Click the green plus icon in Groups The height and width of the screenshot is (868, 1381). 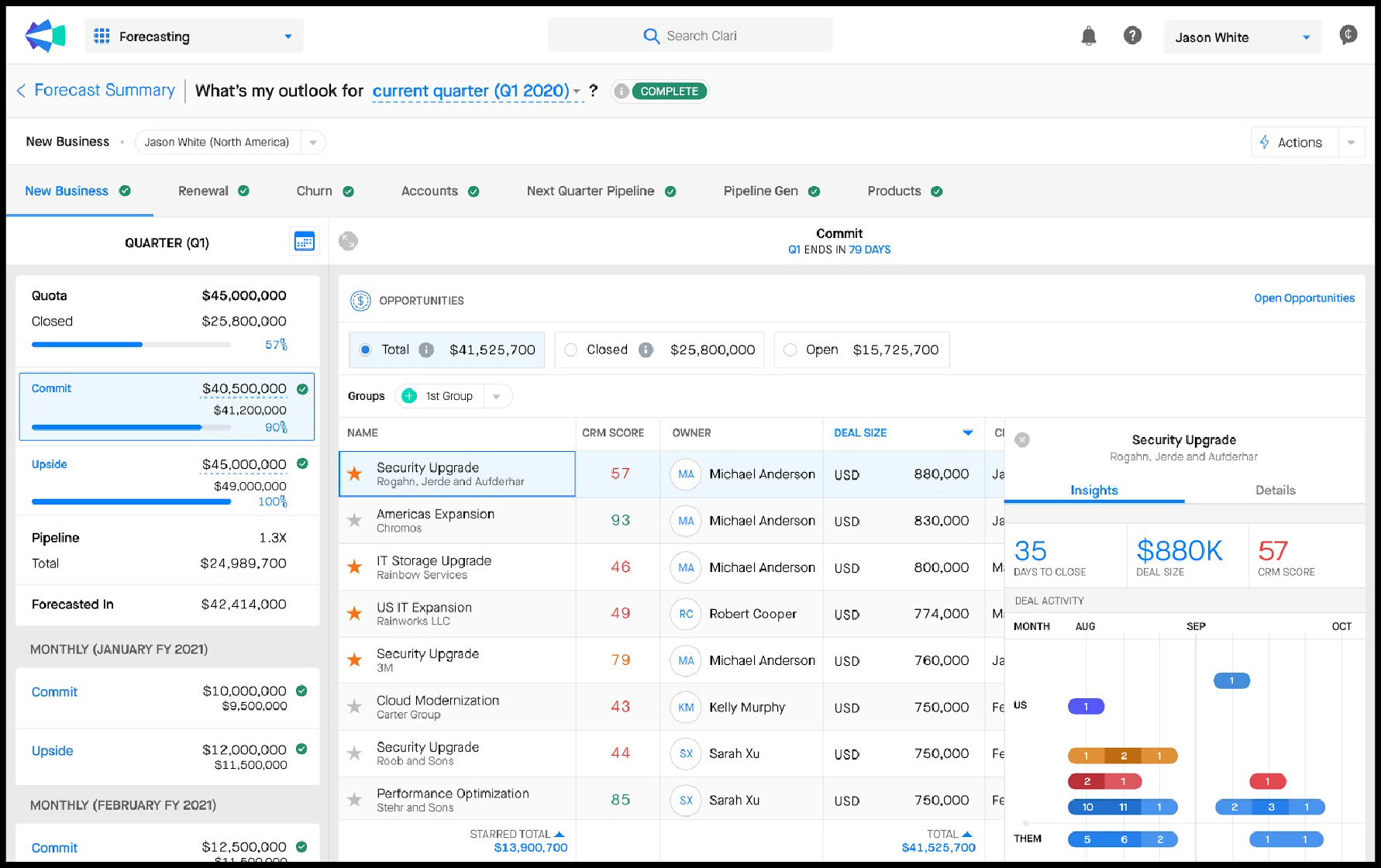pos(409,396)
